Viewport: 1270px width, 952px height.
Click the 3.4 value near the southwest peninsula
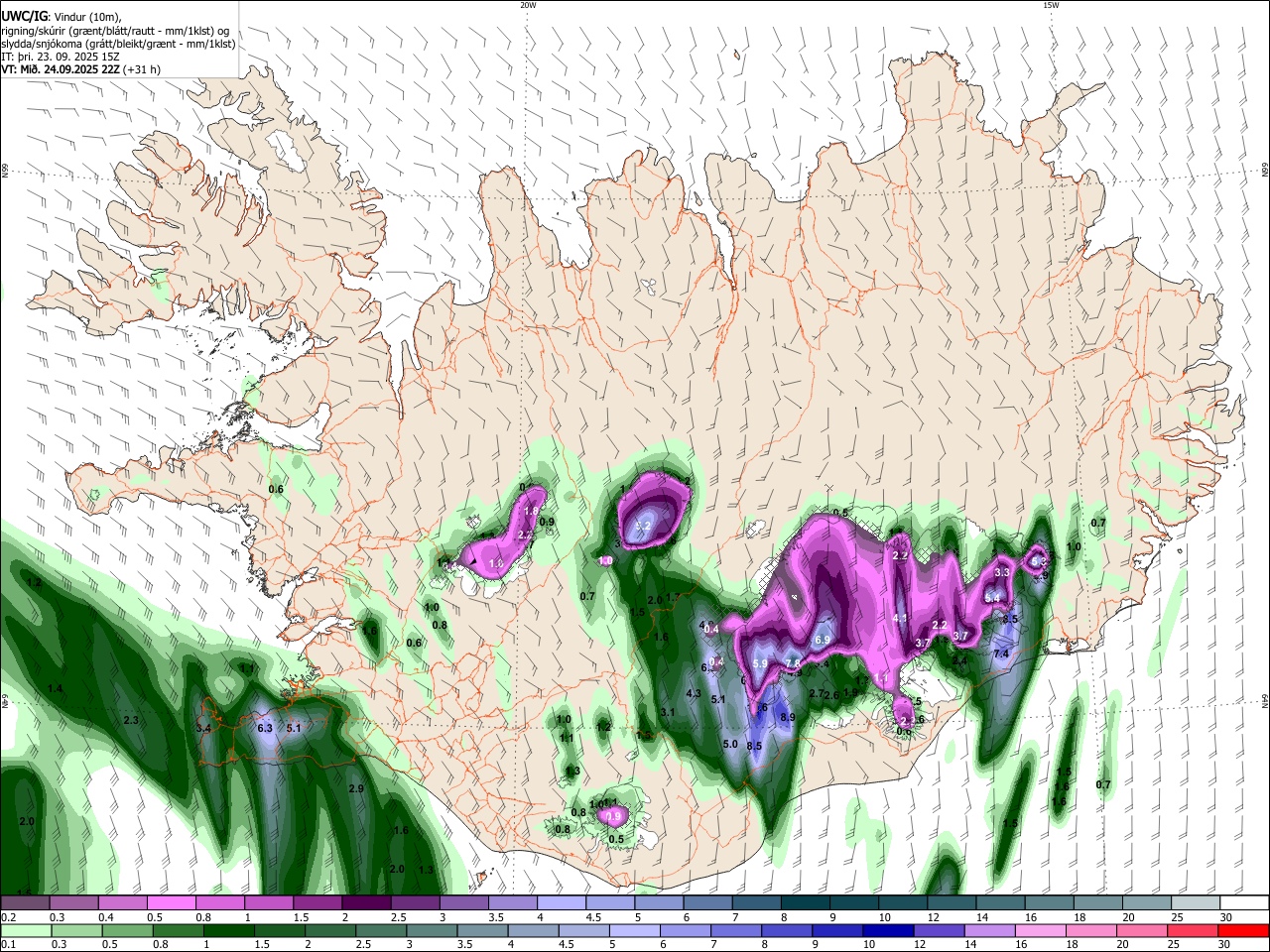204,728
